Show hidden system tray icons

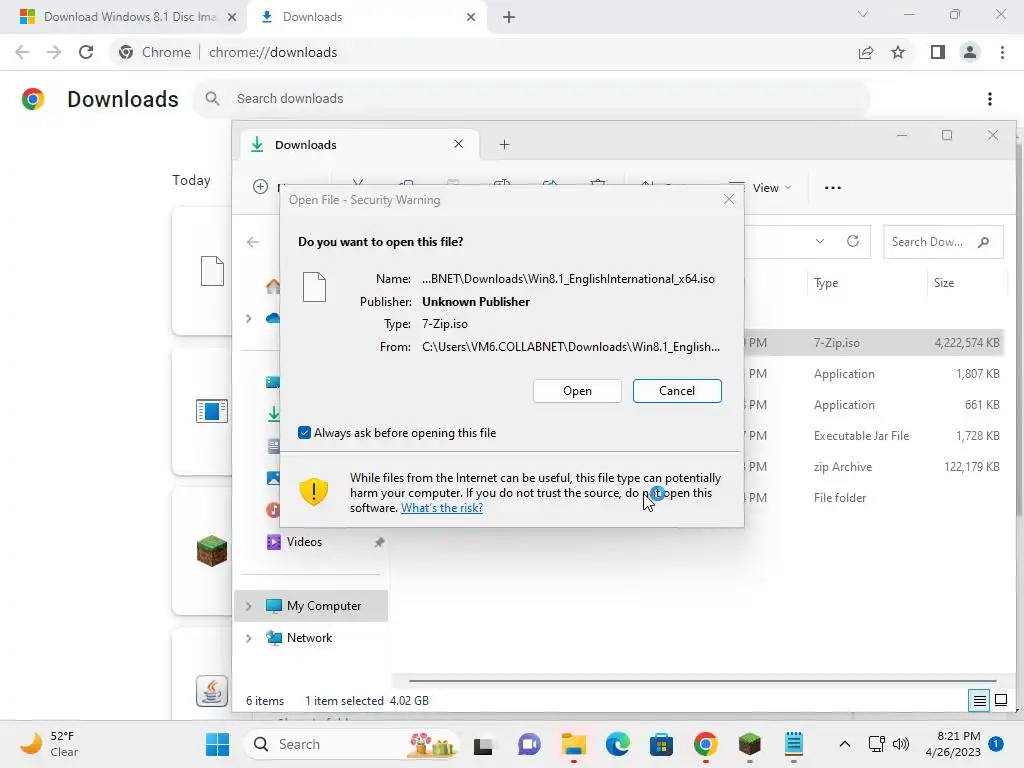point(844,744)
